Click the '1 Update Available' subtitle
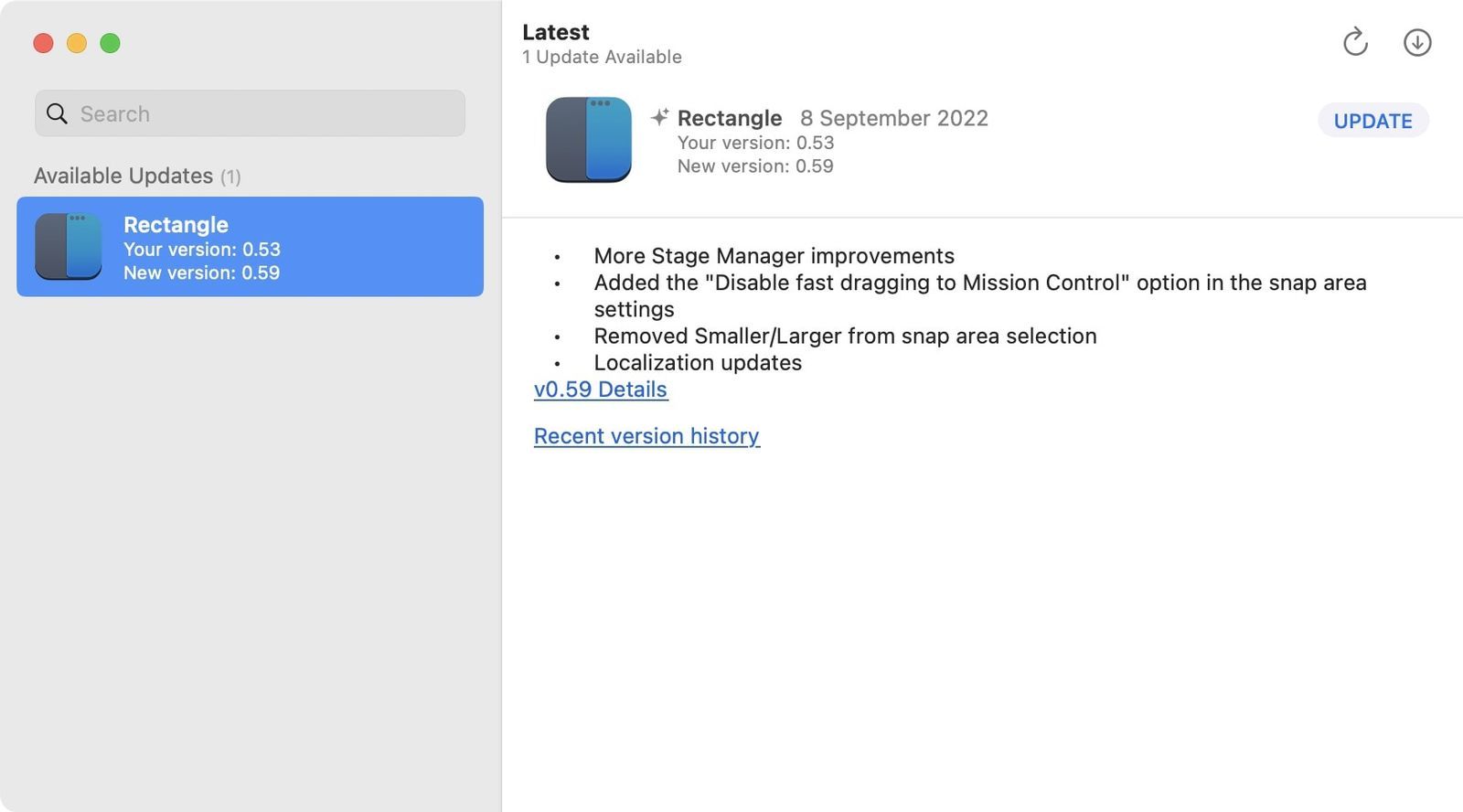 point(602,57)
